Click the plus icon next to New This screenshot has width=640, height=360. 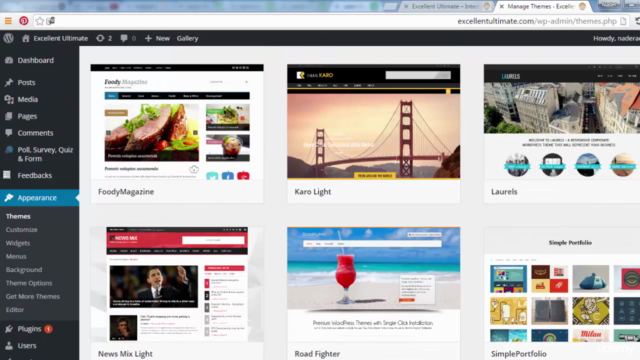[148, 38]
